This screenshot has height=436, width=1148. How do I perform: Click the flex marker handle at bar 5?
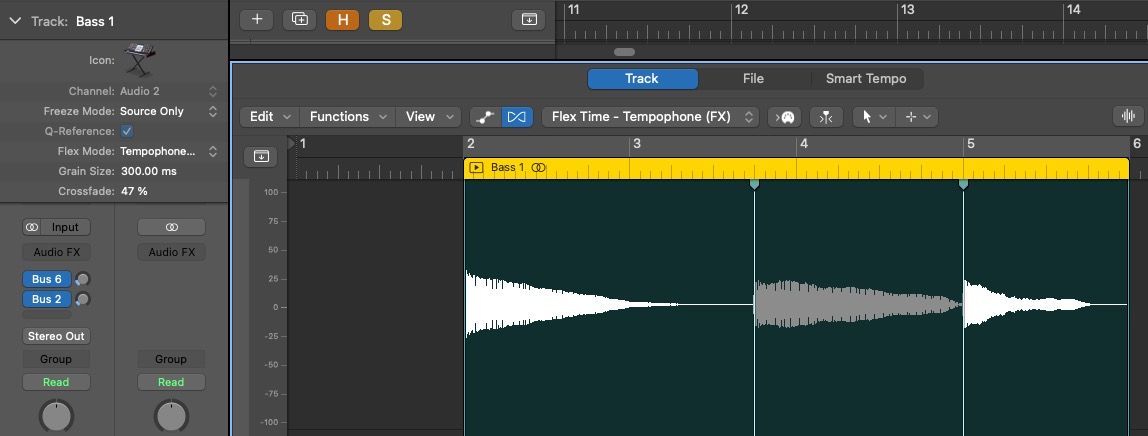pyautogui.click(x=964, y=185)
